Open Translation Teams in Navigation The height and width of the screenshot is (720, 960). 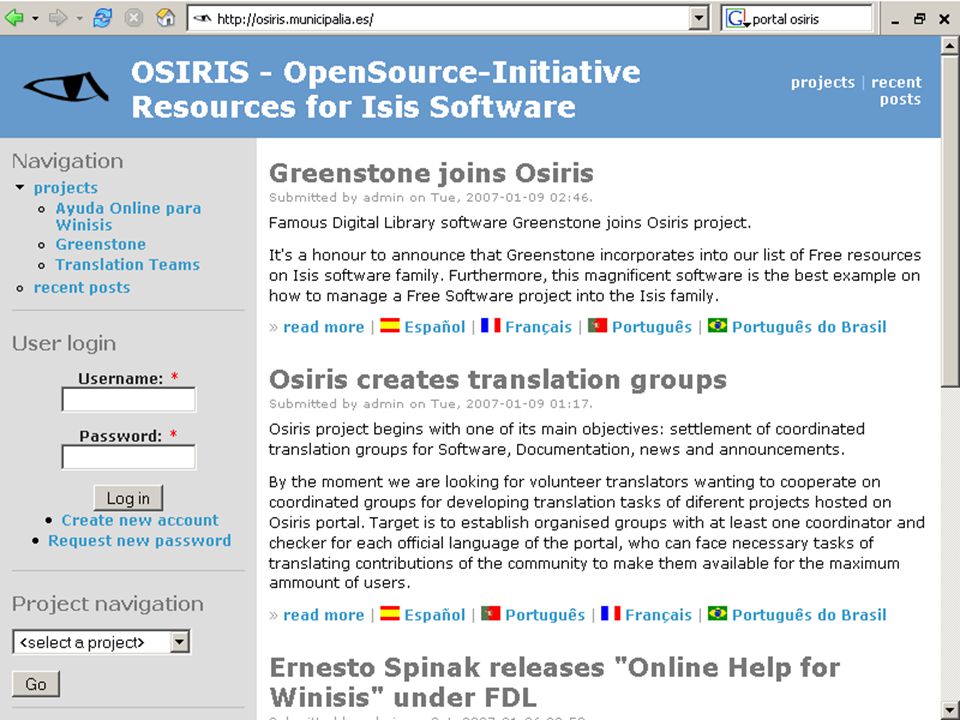coord(128,264)
